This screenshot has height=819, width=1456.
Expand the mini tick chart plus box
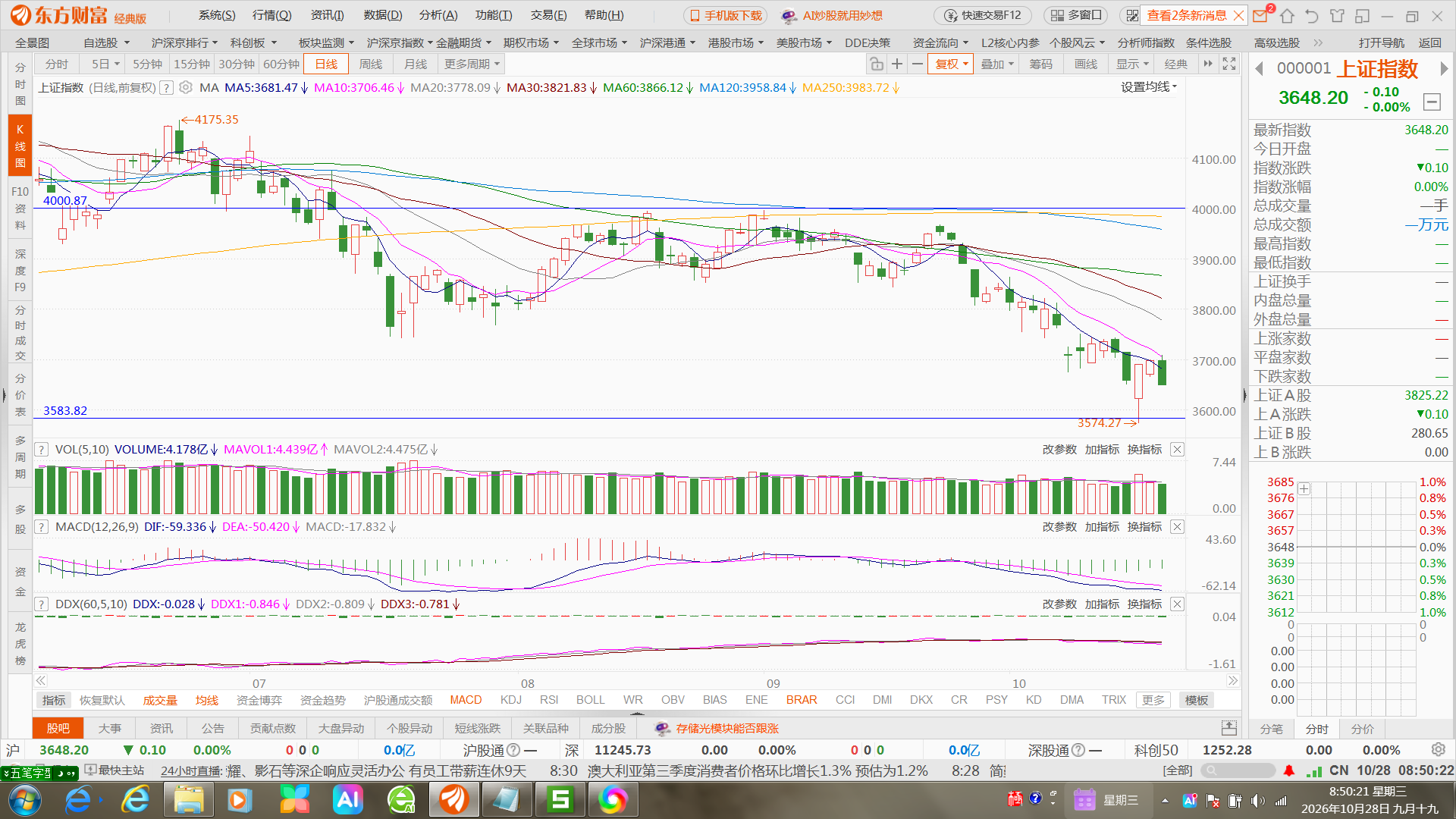point(1304,489)
